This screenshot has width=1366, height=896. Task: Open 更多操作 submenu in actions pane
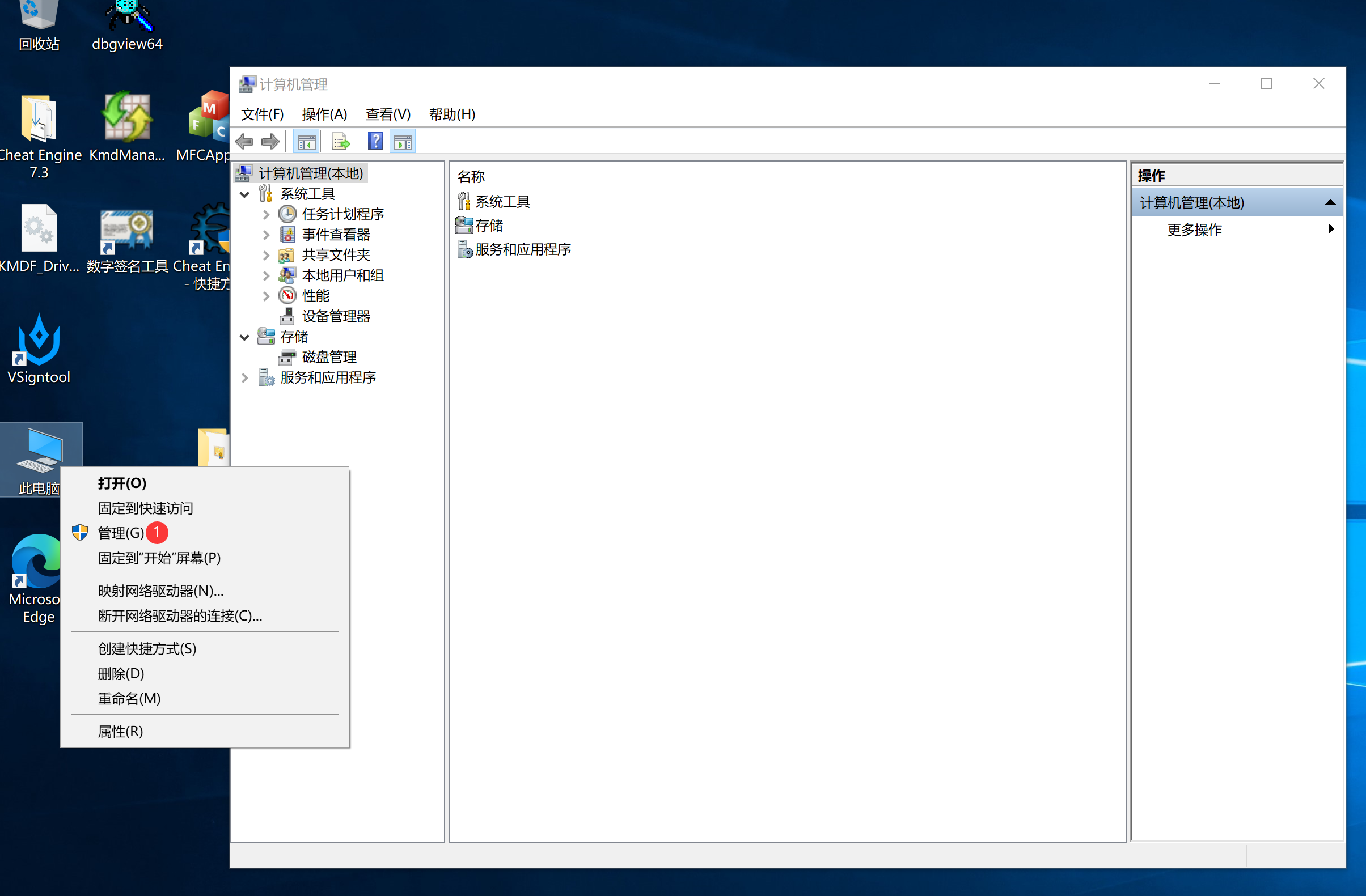pyautogui.click(x=1194, y=230)
